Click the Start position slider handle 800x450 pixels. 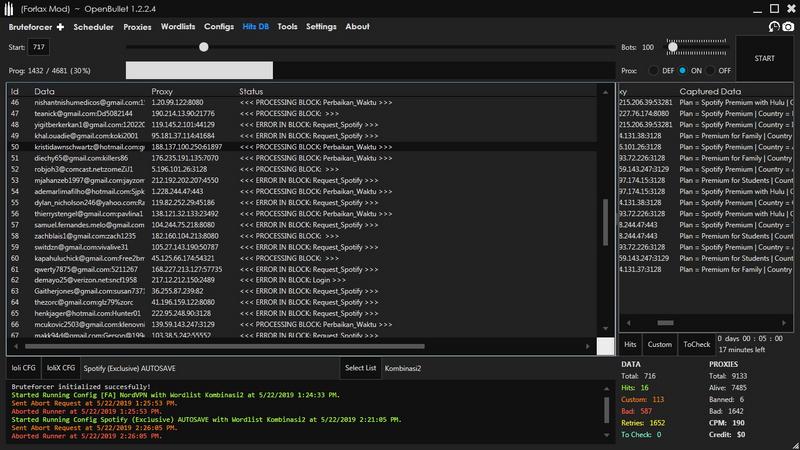(x=204, y=47)
